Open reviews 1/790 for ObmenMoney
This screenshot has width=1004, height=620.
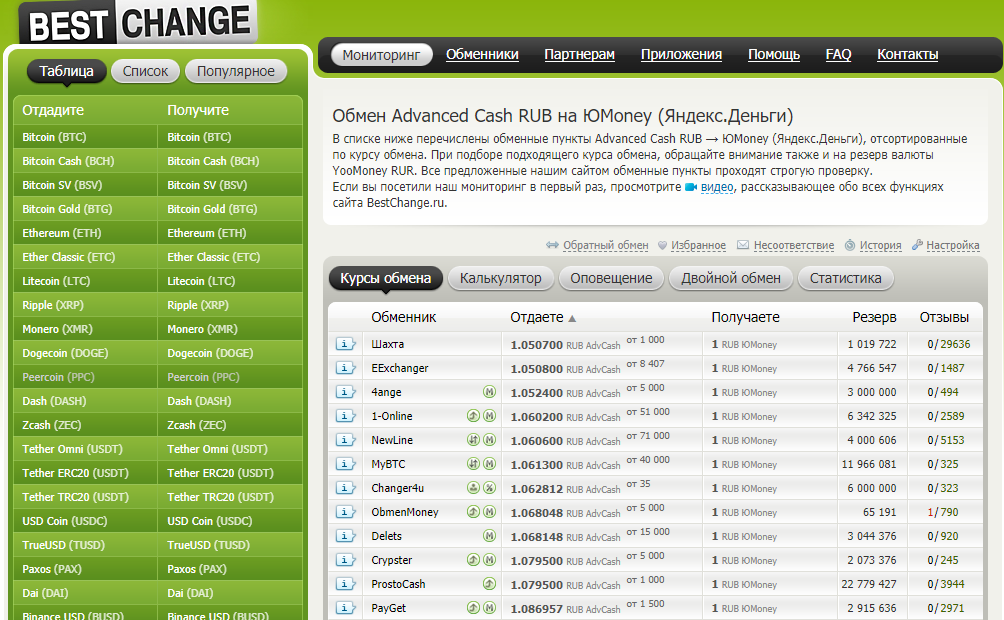943,512
